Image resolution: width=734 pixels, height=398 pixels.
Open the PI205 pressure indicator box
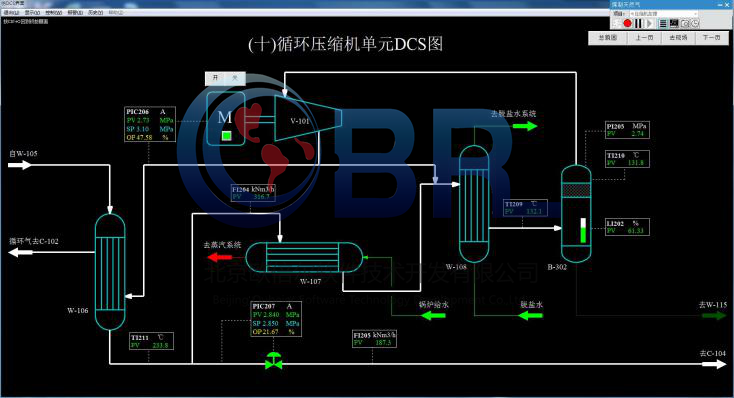pyautogui.click(x=627, y=130)
